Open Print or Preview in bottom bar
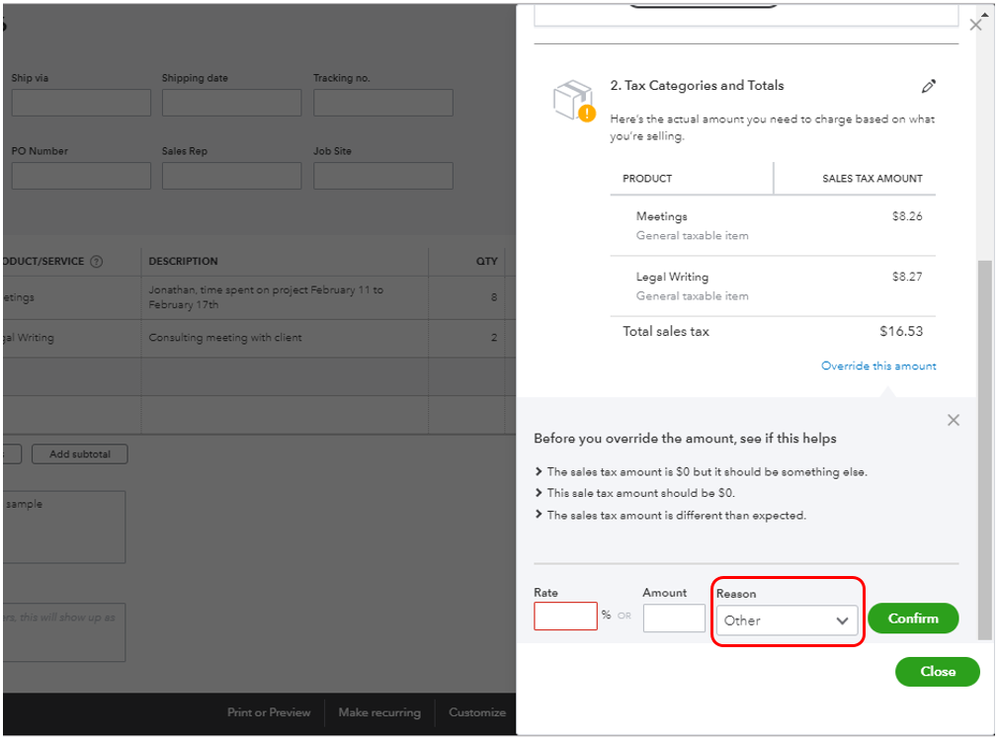 tap(268, 713)
